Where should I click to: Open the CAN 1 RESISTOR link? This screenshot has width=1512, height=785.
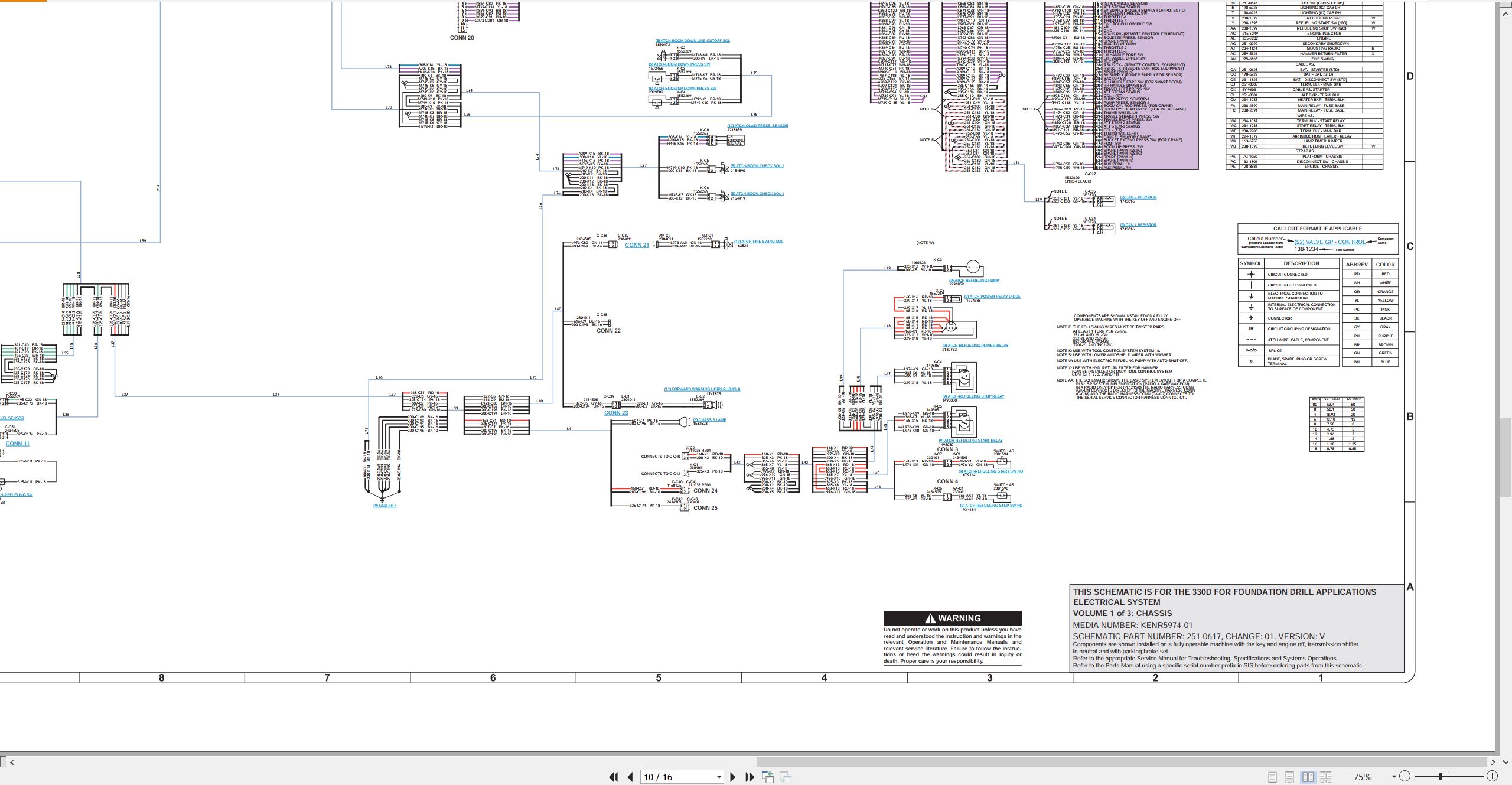click(x=1138, y=225)
